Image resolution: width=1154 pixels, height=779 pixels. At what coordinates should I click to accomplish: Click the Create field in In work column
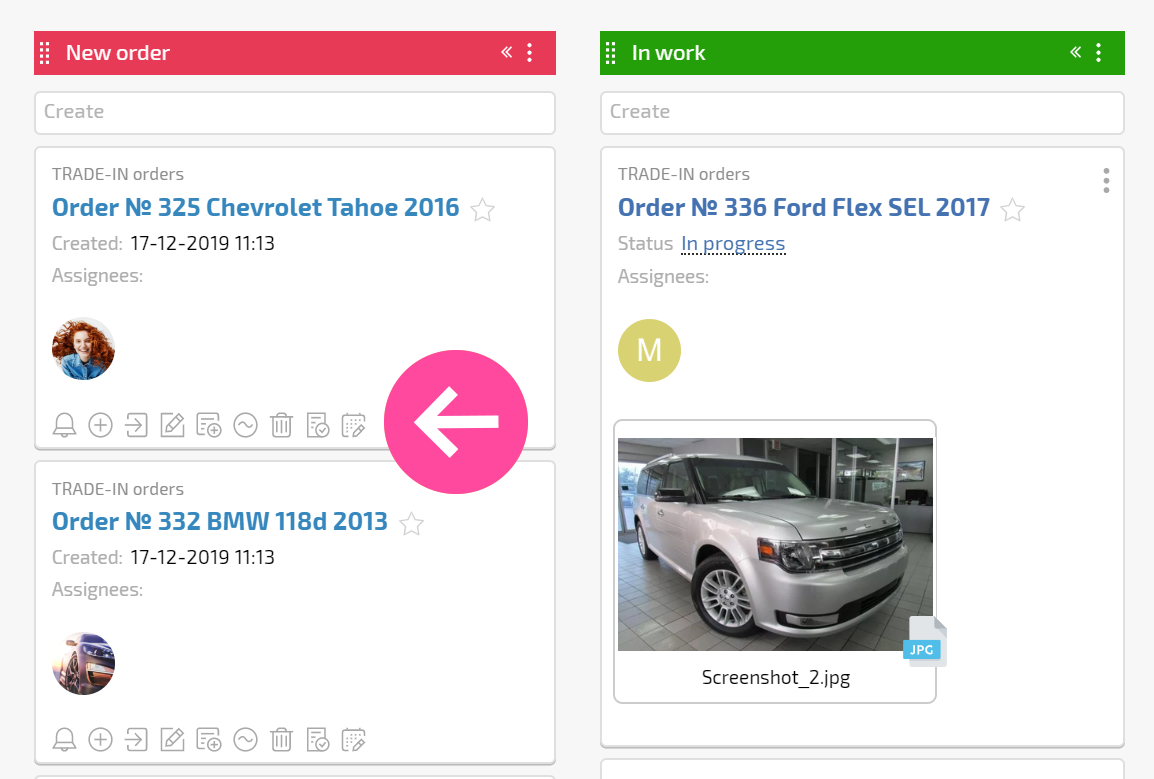pos(863,113)
